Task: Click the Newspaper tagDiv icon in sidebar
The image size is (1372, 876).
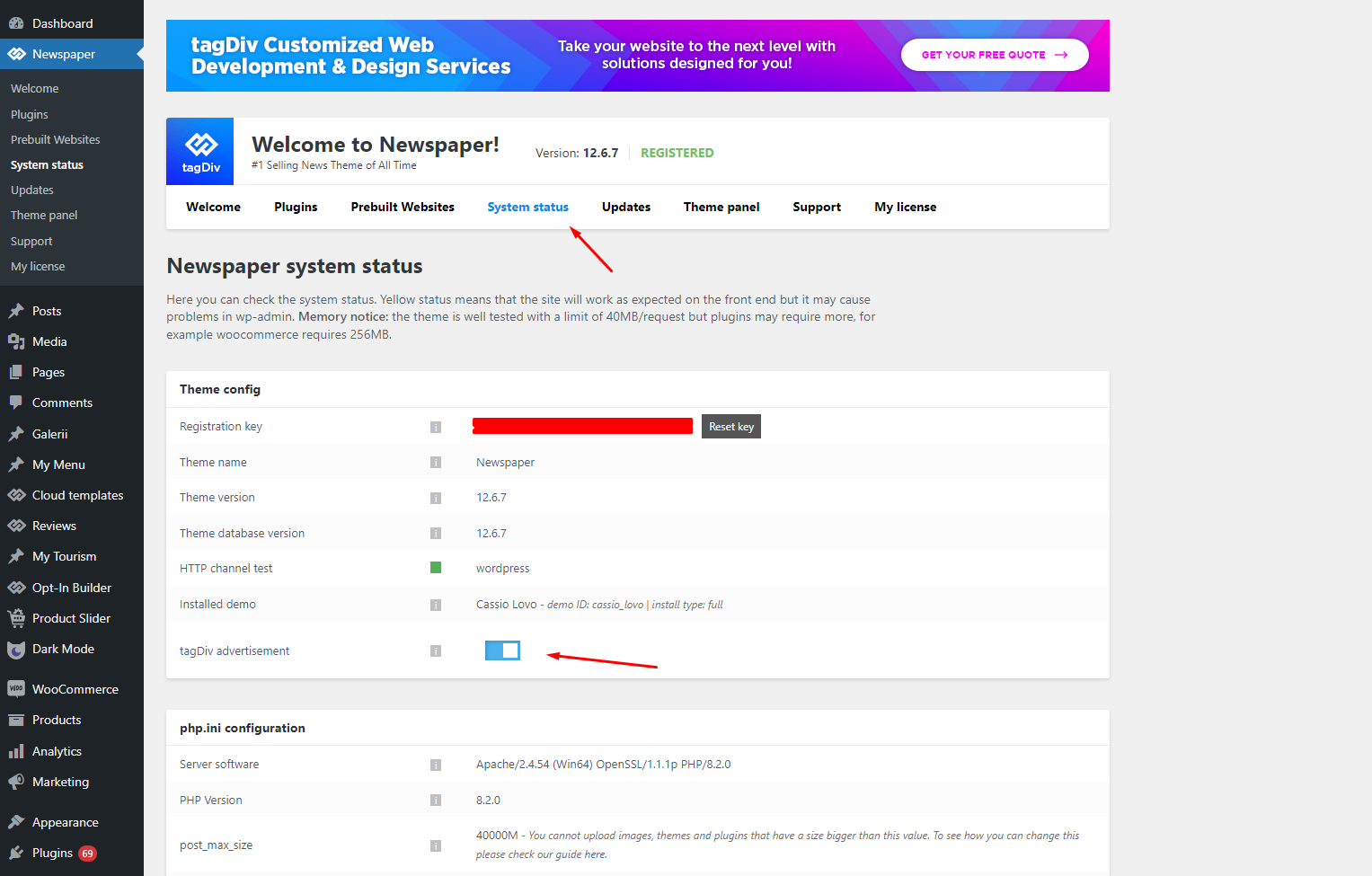Action: point(16,54)
